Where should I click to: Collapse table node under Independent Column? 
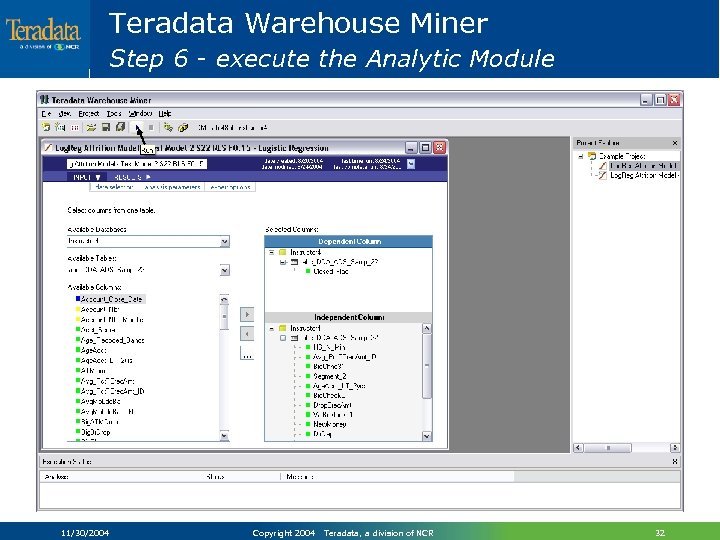[x=283, y=338]
